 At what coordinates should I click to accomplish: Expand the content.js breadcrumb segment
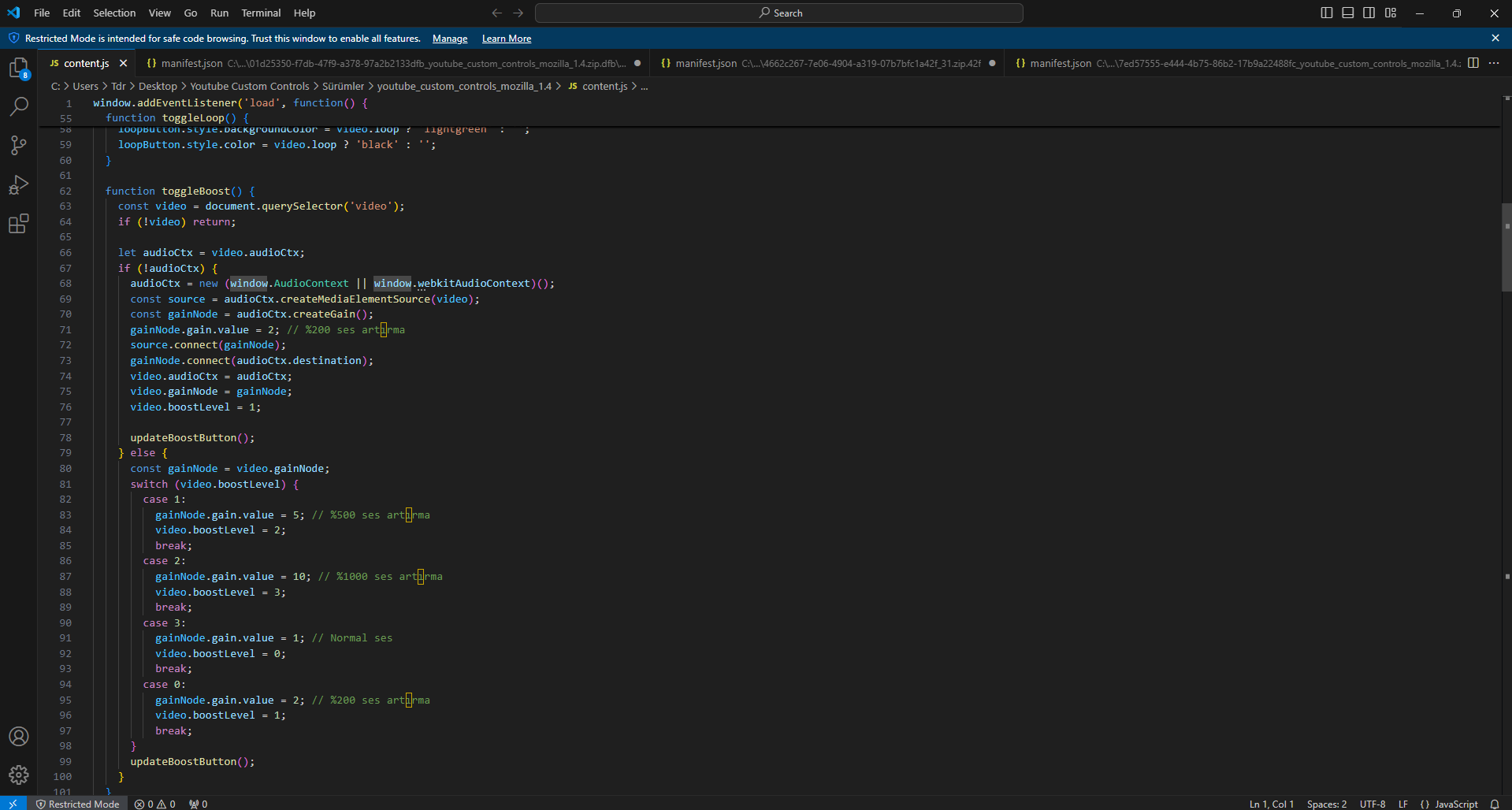[x=597, y=86]
